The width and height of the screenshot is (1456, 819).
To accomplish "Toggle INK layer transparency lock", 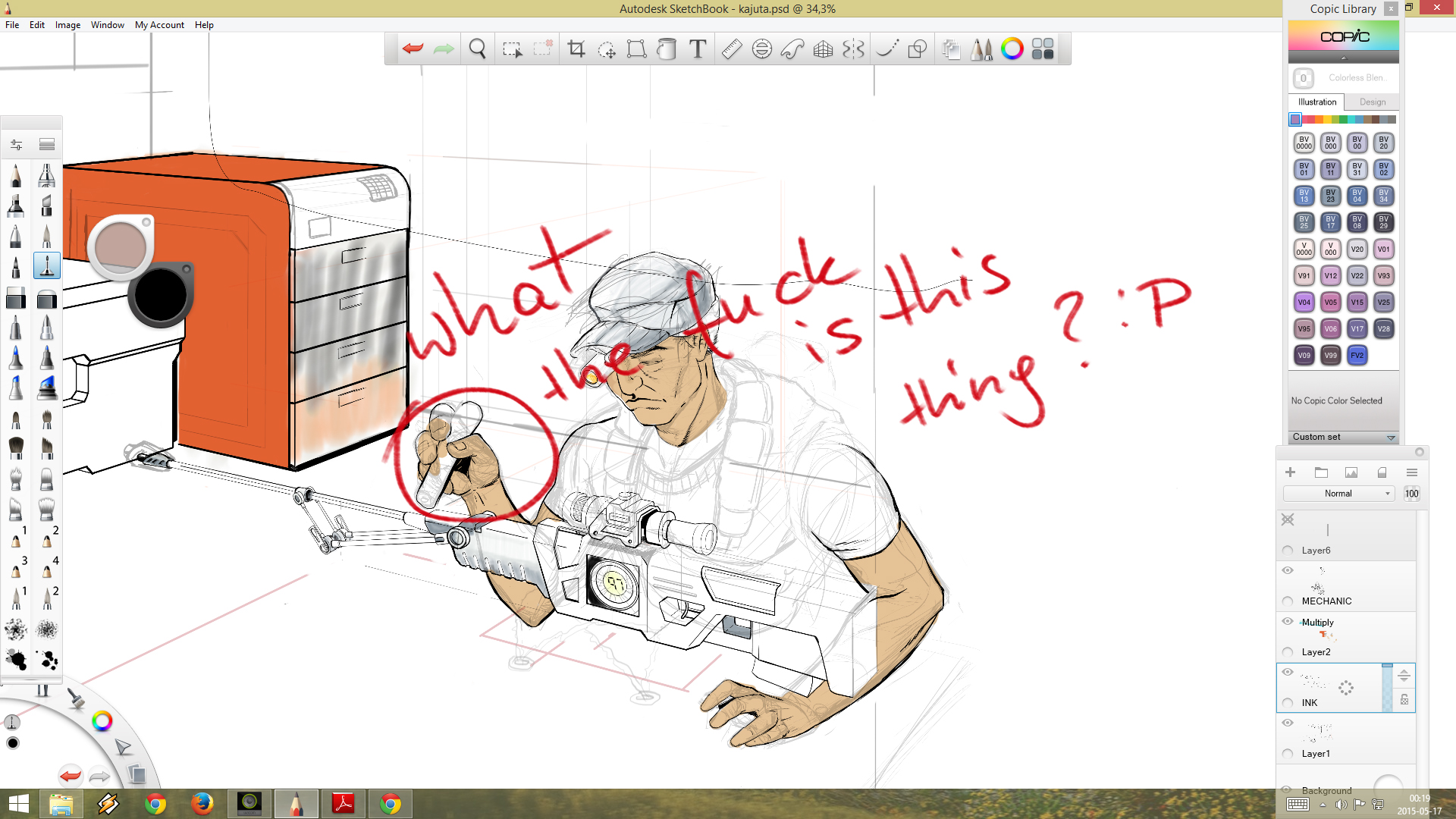I will pos(1404,700).
